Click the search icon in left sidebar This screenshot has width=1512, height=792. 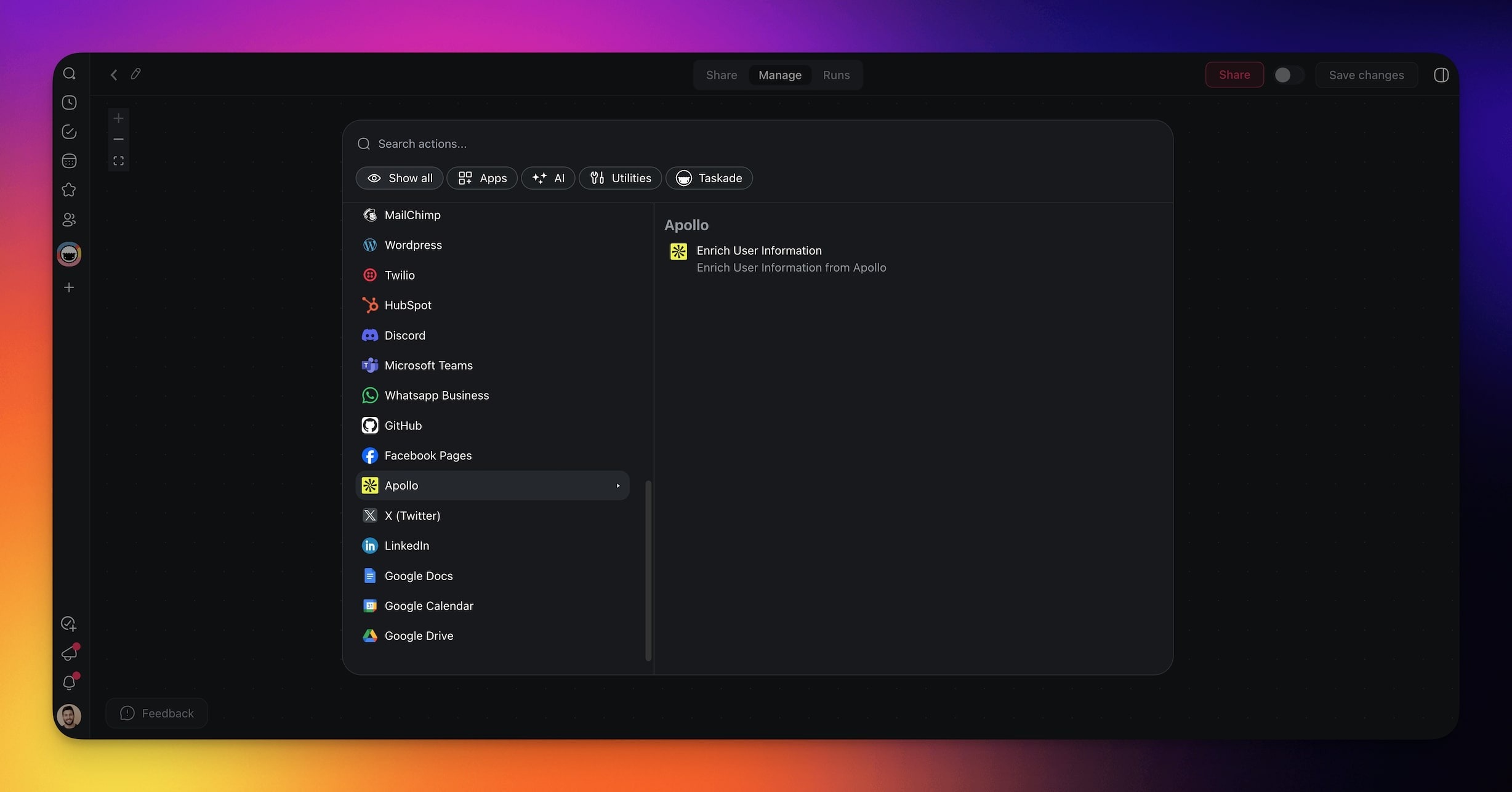click(70, 74)
